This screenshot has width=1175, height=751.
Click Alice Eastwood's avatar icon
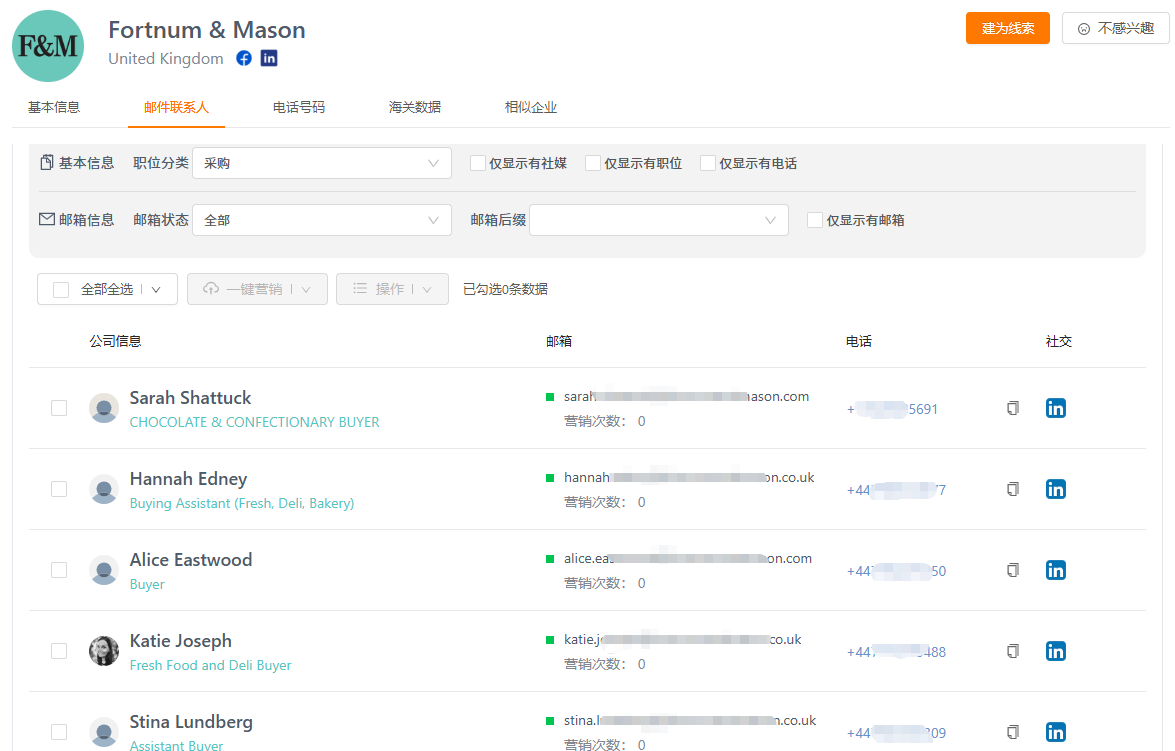pos(104,570)
